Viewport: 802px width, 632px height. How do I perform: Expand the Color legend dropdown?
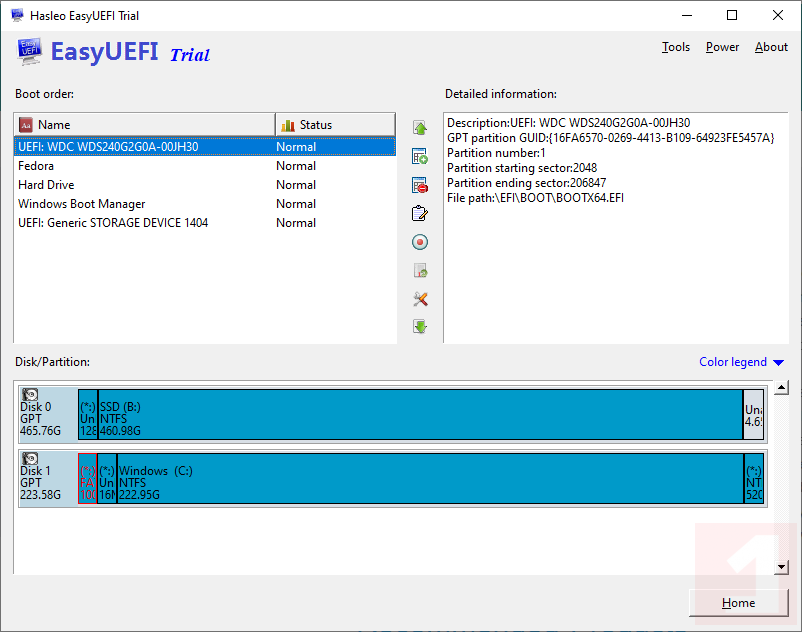(741, 362)
